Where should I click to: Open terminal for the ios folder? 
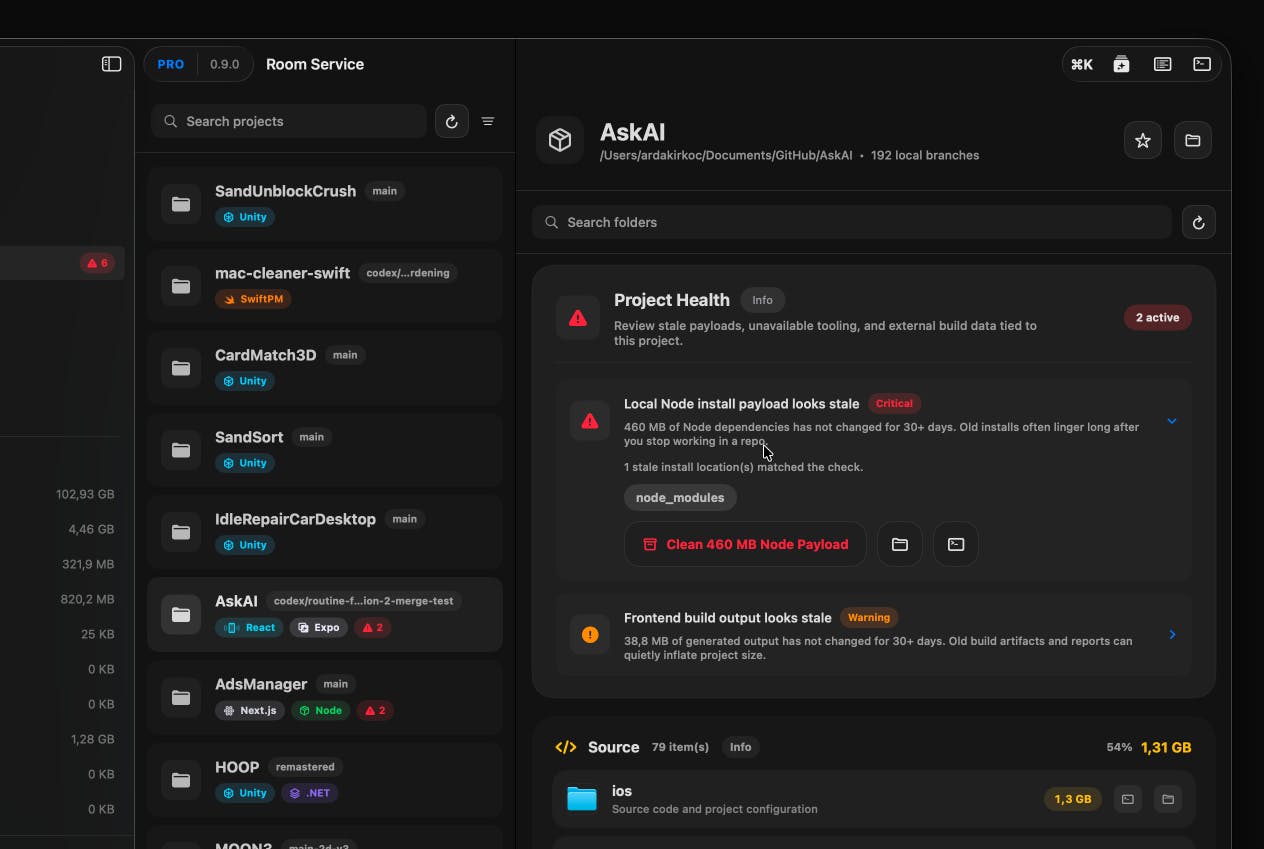tap(1128, 799)
